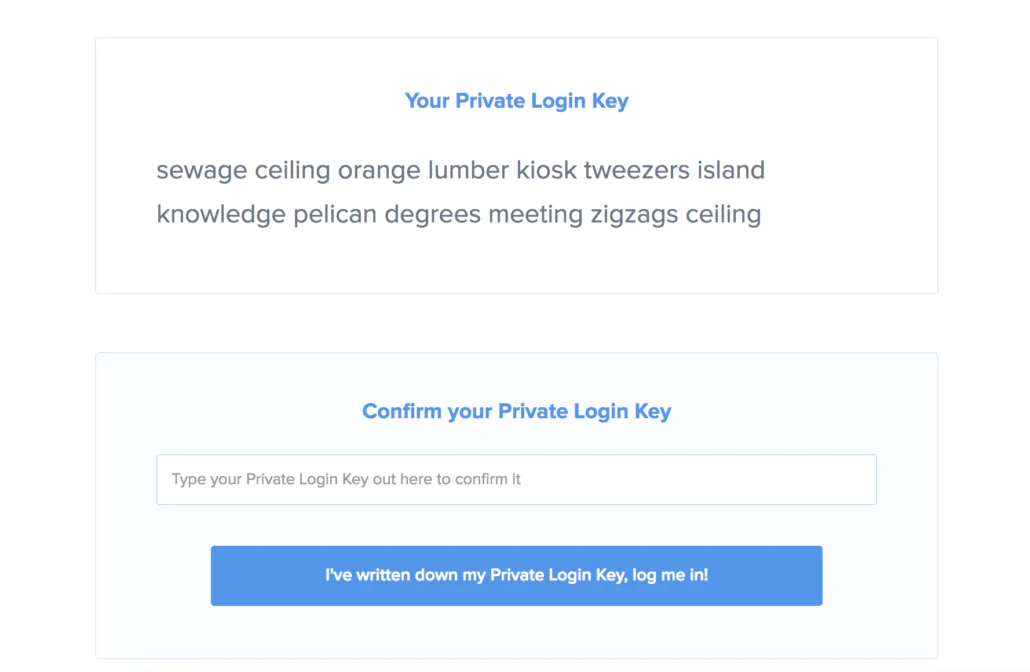Click the 'Your Private Login Key' heading
The width and height of the screenshot is (1030, 672).
(x=516, y=101)
